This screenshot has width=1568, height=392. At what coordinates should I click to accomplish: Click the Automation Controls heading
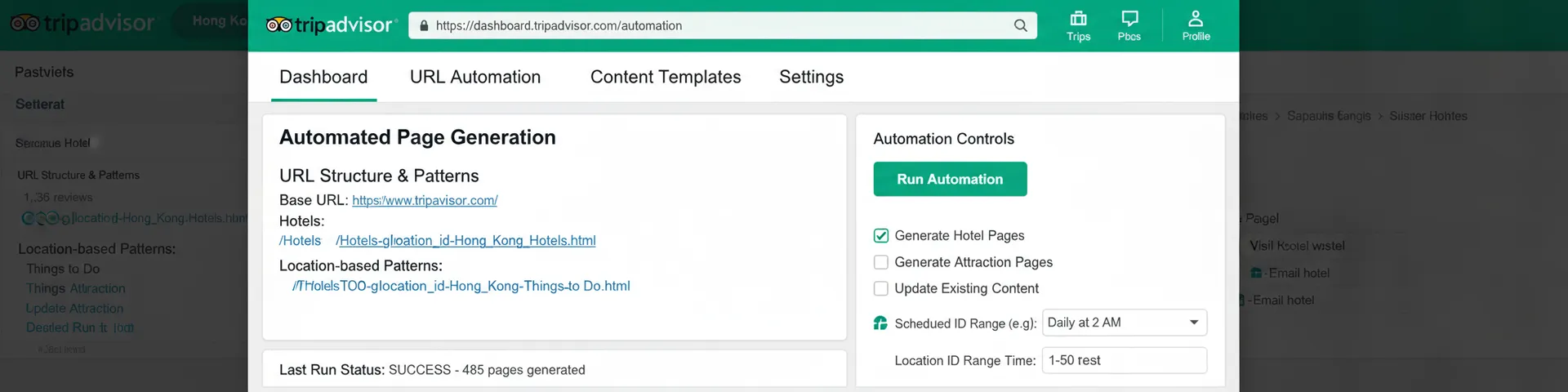943,139
